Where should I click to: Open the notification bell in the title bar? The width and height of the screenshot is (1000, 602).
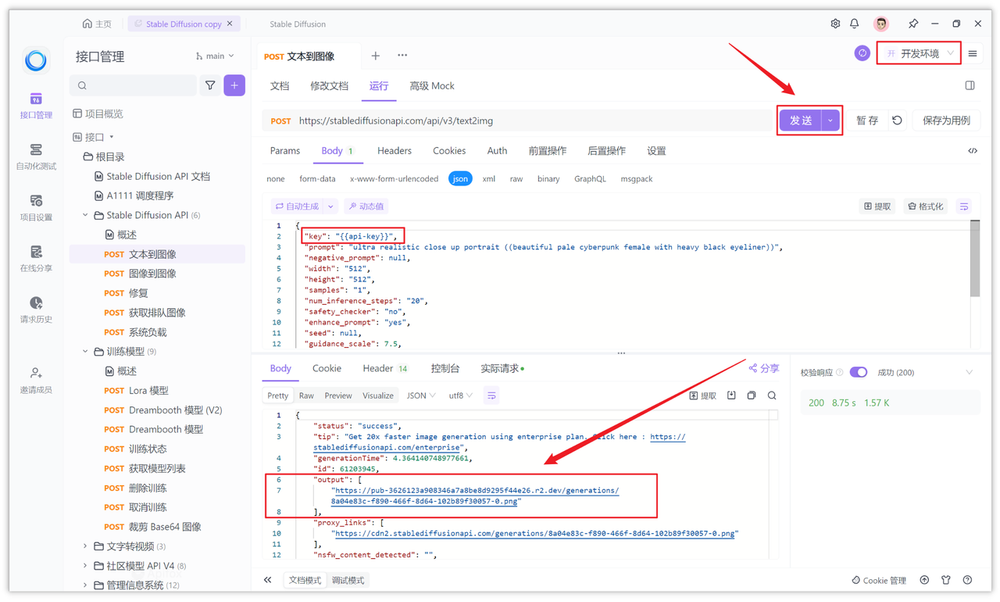[856, 21]
